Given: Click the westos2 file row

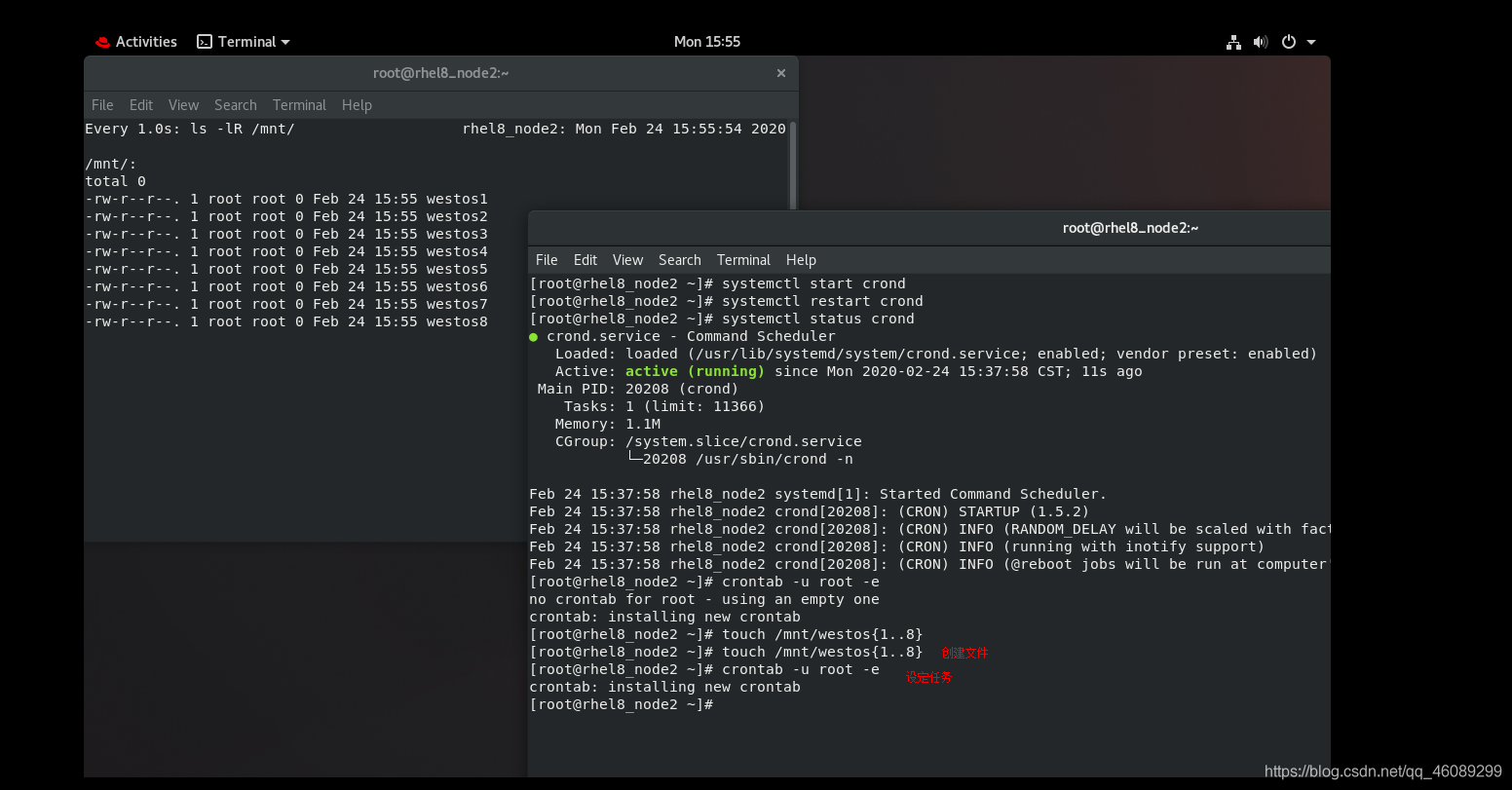Looking at the screenshot, I should [286, 216].
